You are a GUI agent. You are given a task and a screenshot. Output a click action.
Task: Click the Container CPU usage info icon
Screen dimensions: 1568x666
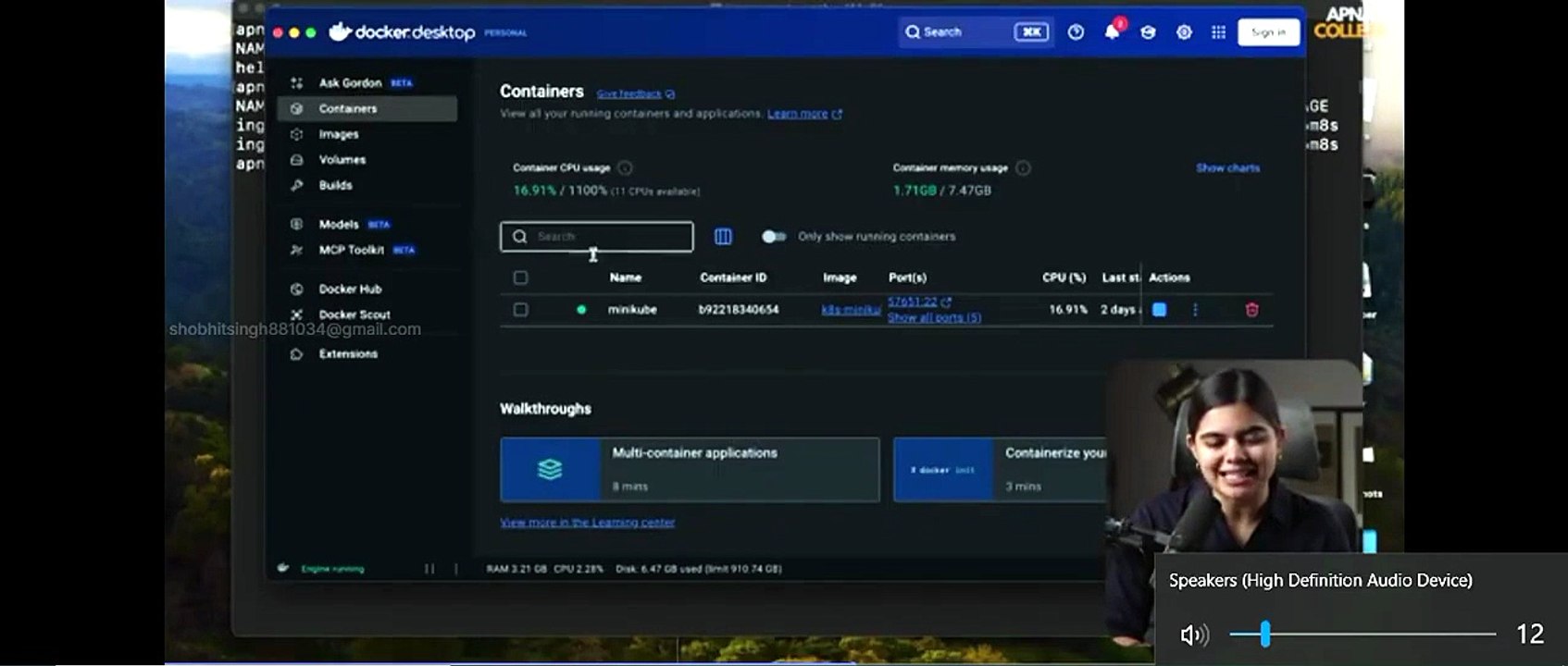(x=625, y=167)
